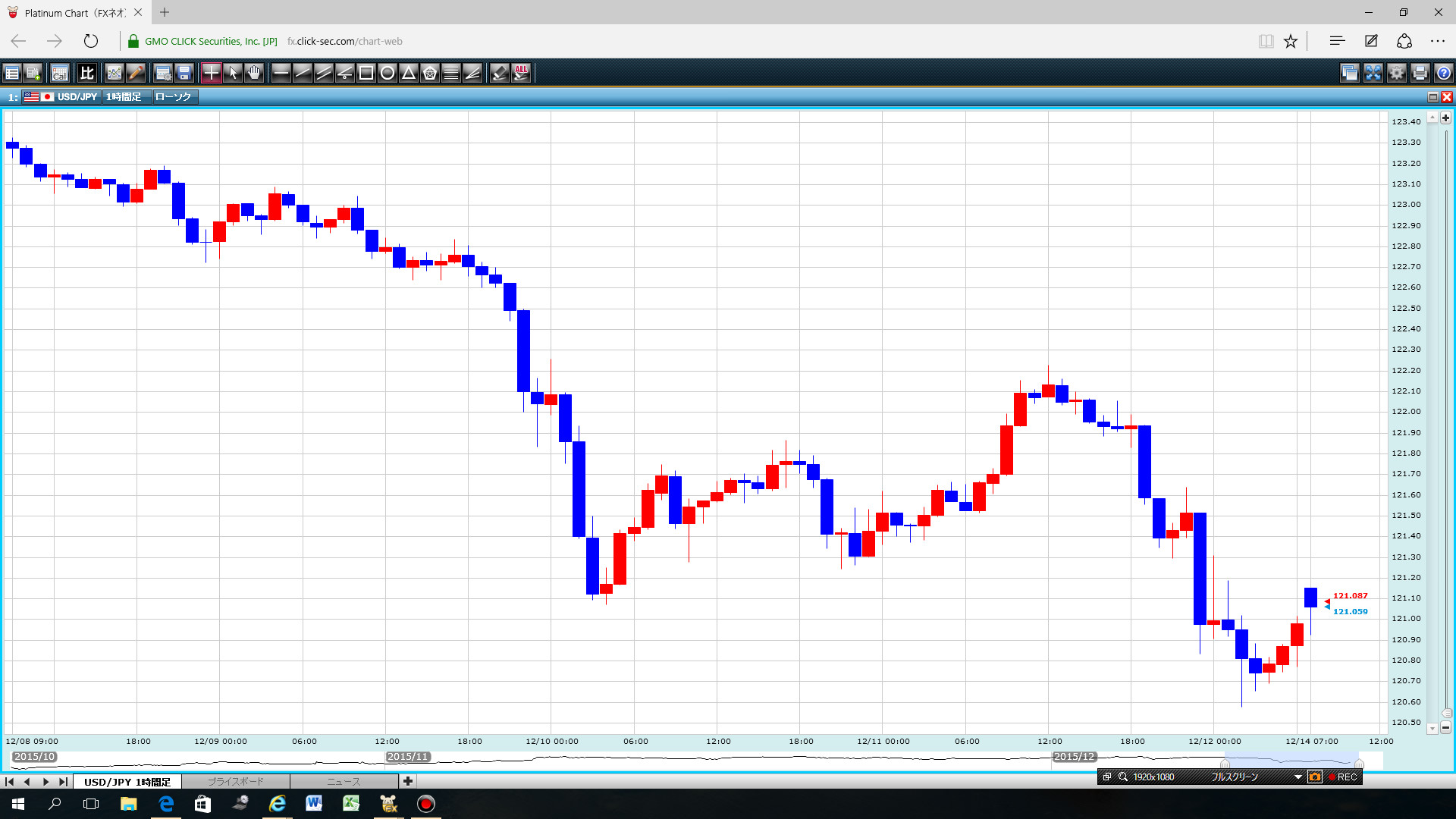The width and height of the screenshot is (1456, 819).
Task: Choose the circle drawing tool
Action: pyautogui.click(x=388, y=73)
